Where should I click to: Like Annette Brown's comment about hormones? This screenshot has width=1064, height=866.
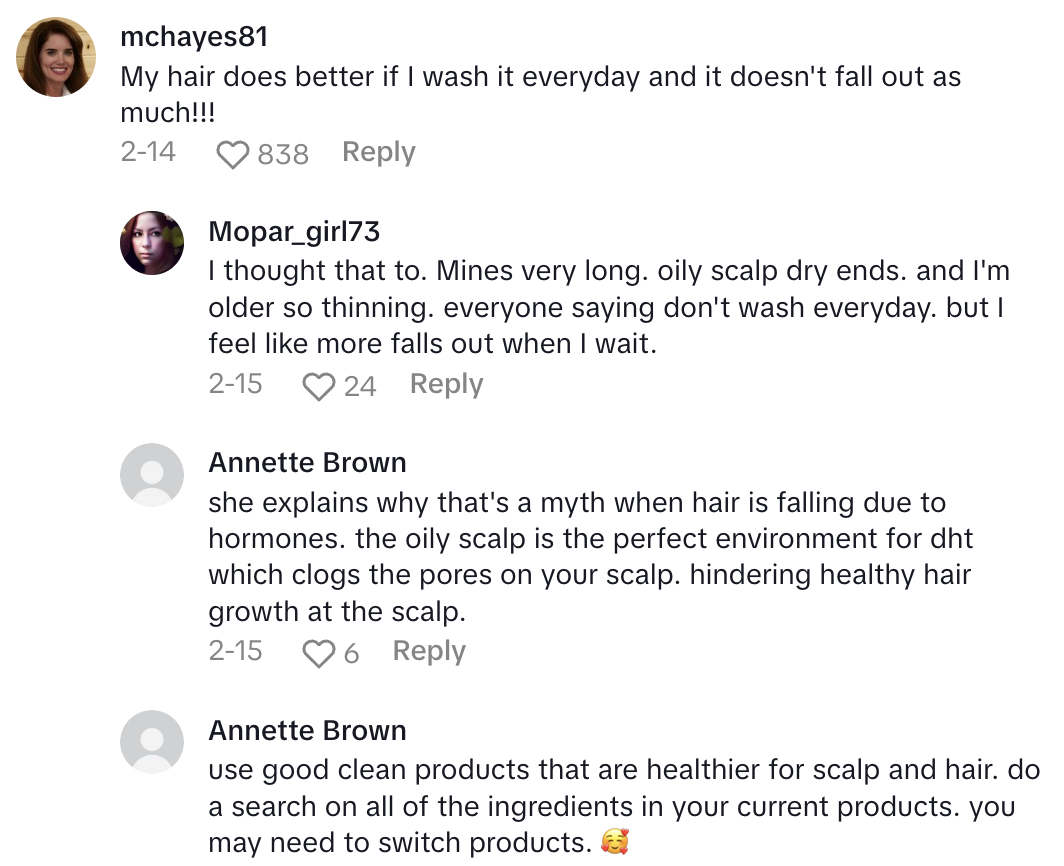tap(319, 654)
